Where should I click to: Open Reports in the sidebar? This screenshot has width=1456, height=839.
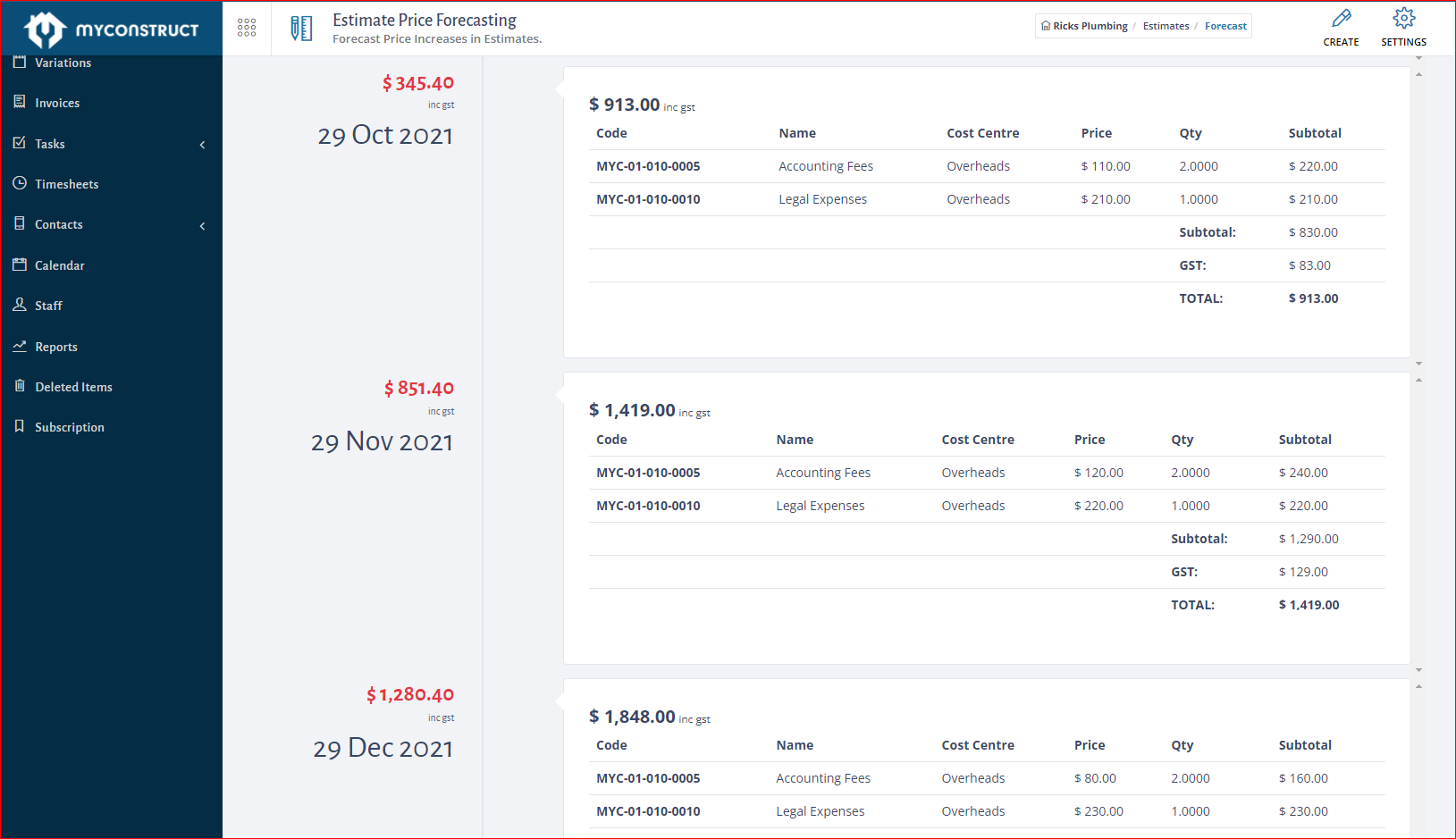[56, 347]
